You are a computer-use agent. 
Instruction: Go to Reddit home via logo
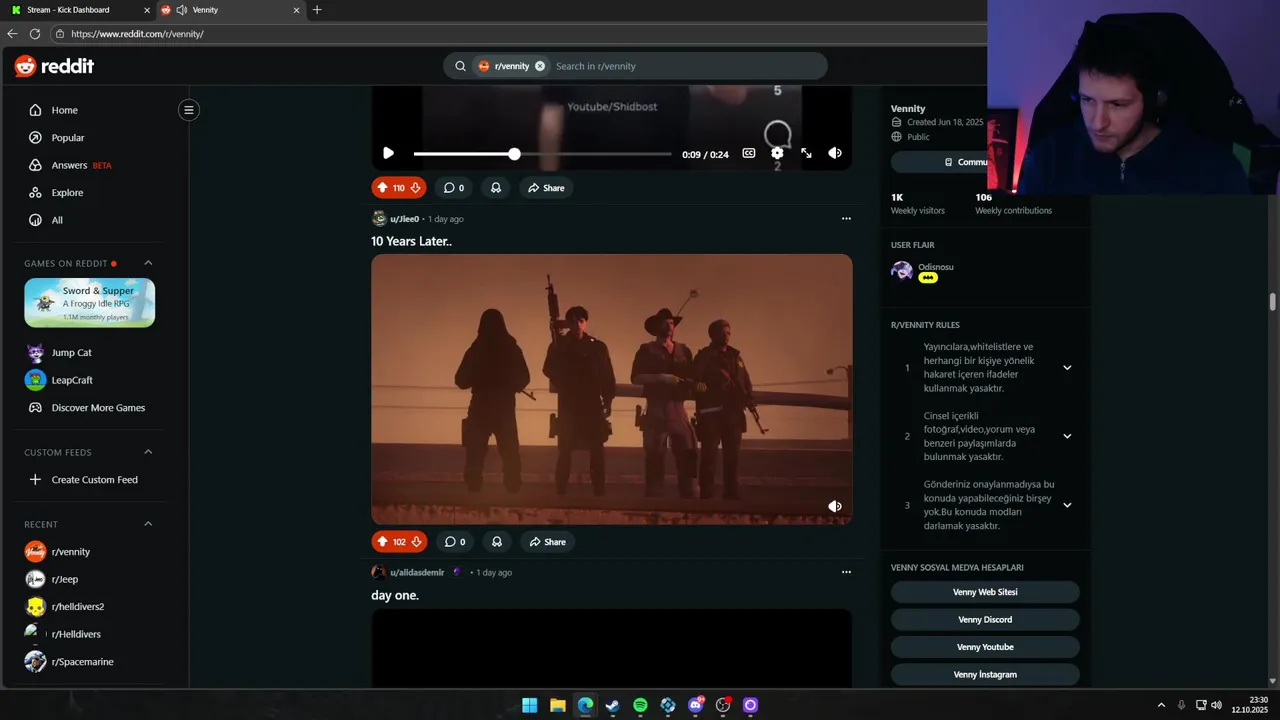pyautogui.click(x=54, y=66)
